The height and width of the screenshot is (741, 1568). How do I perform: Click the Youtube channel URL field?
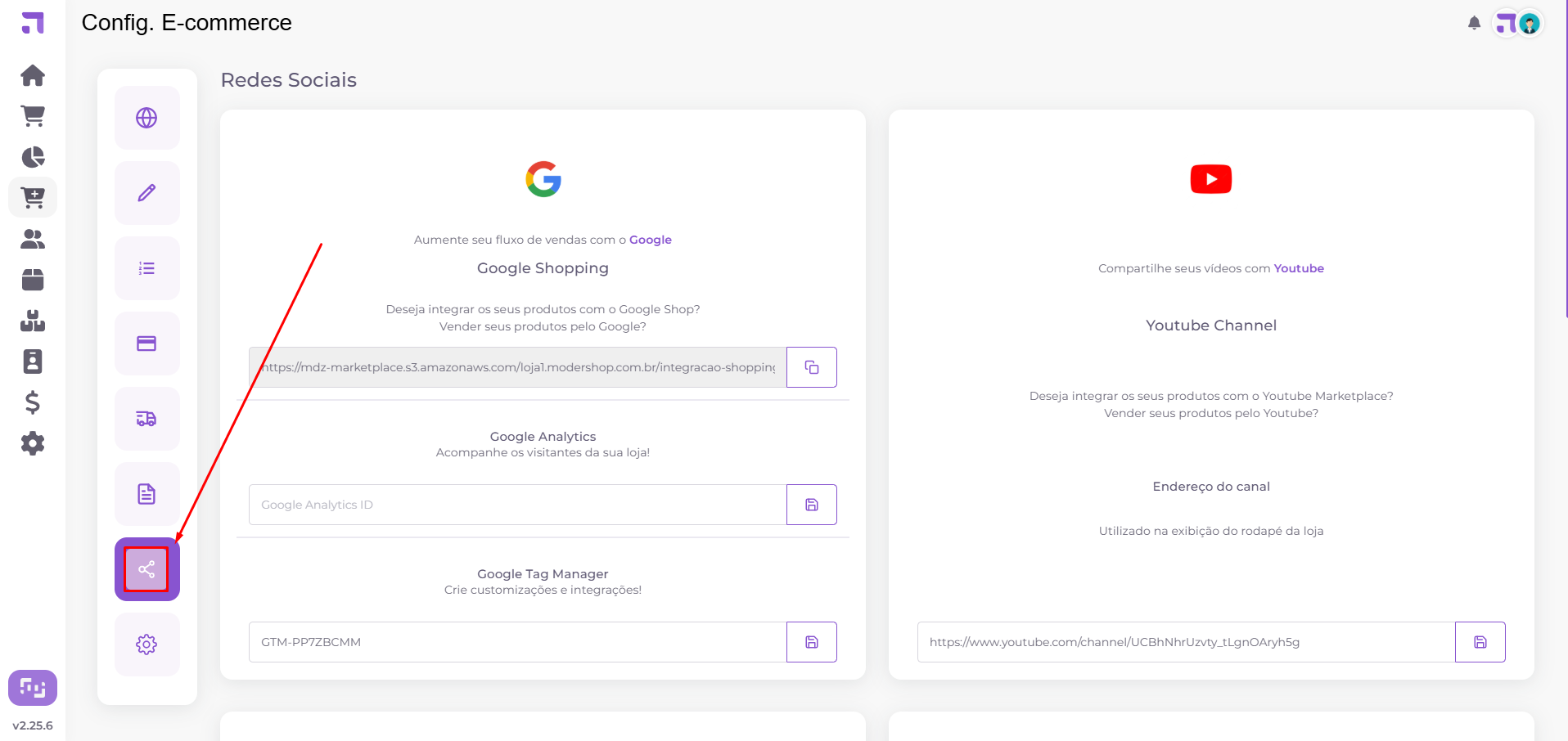(x=1187, y=642)
